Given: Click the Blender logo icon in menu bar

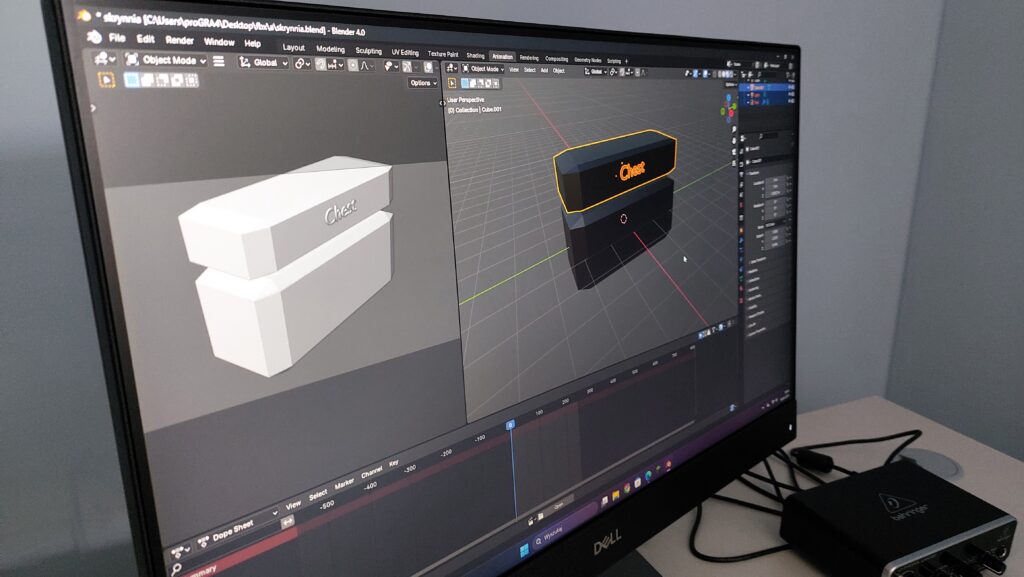Looking at the screenshot, I should coord(94,36).
